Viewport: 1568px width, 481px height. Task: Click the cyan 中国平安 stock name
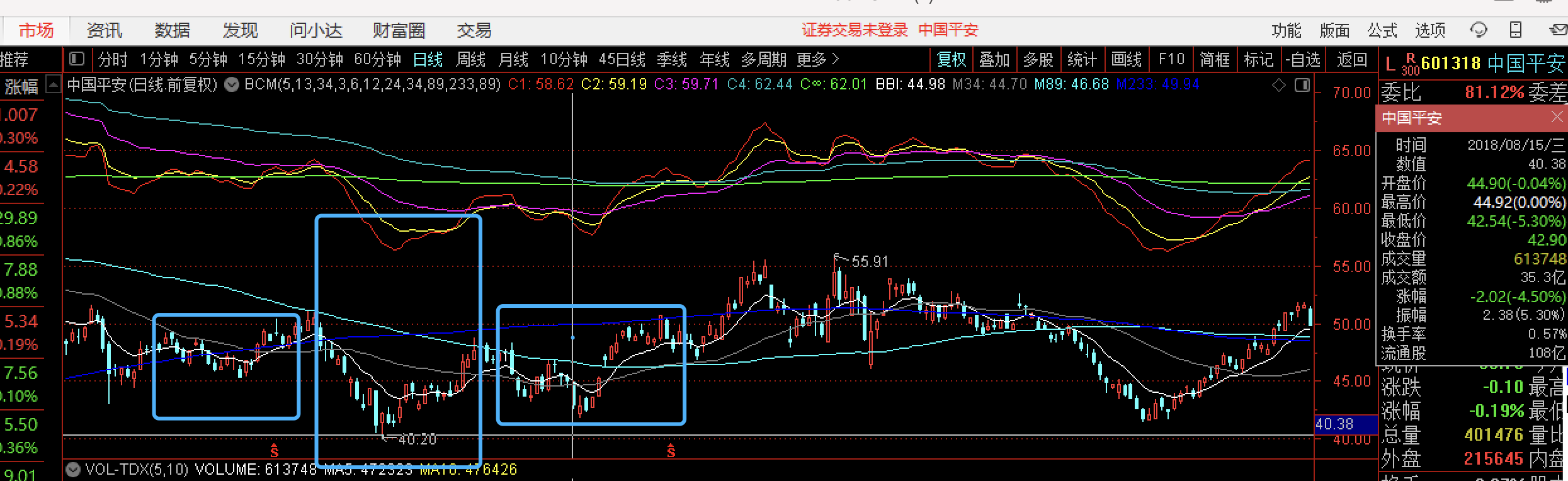1526,63
